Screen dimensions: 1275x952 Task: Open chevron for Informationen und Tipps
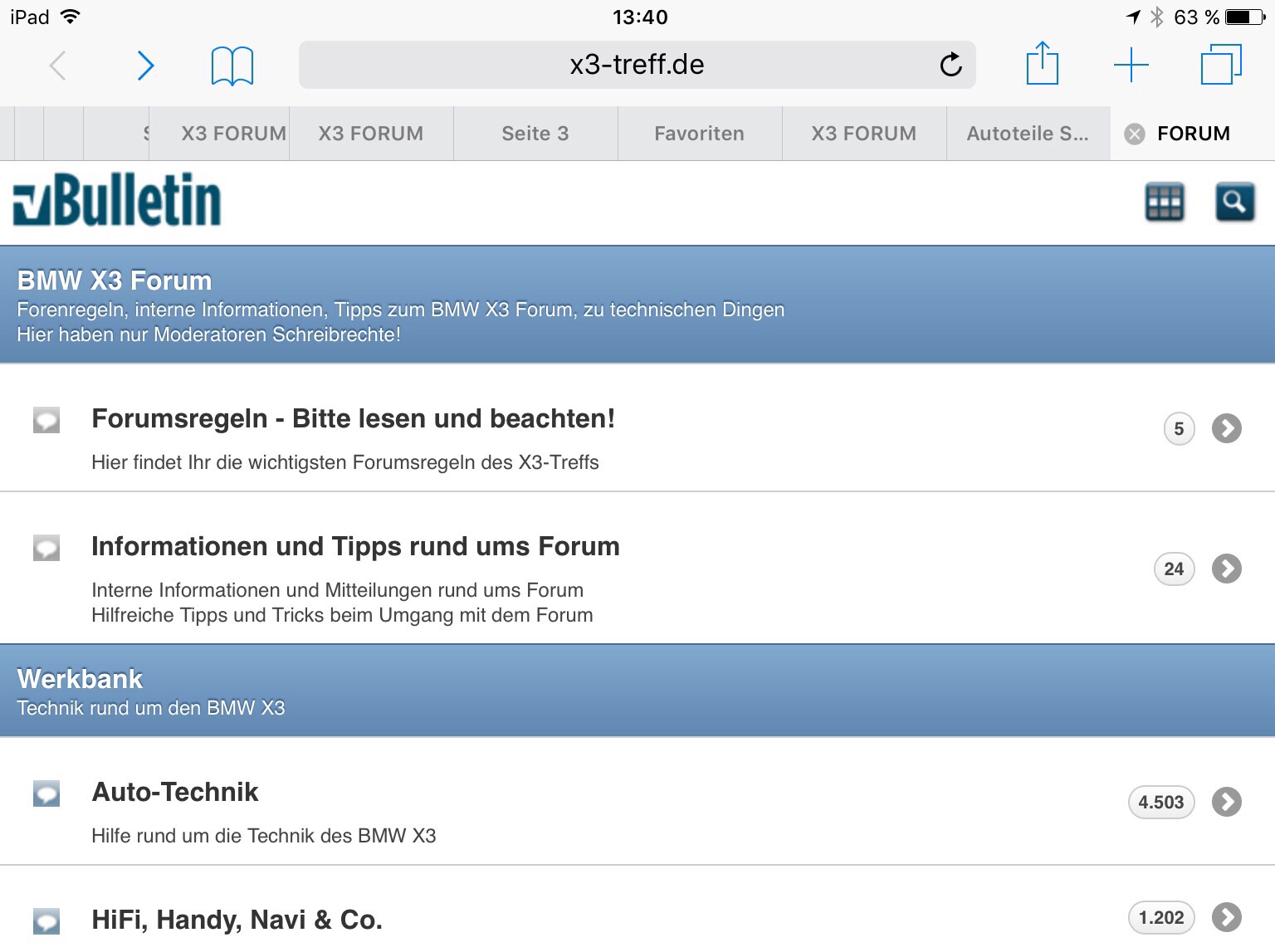coord(1226,569)
